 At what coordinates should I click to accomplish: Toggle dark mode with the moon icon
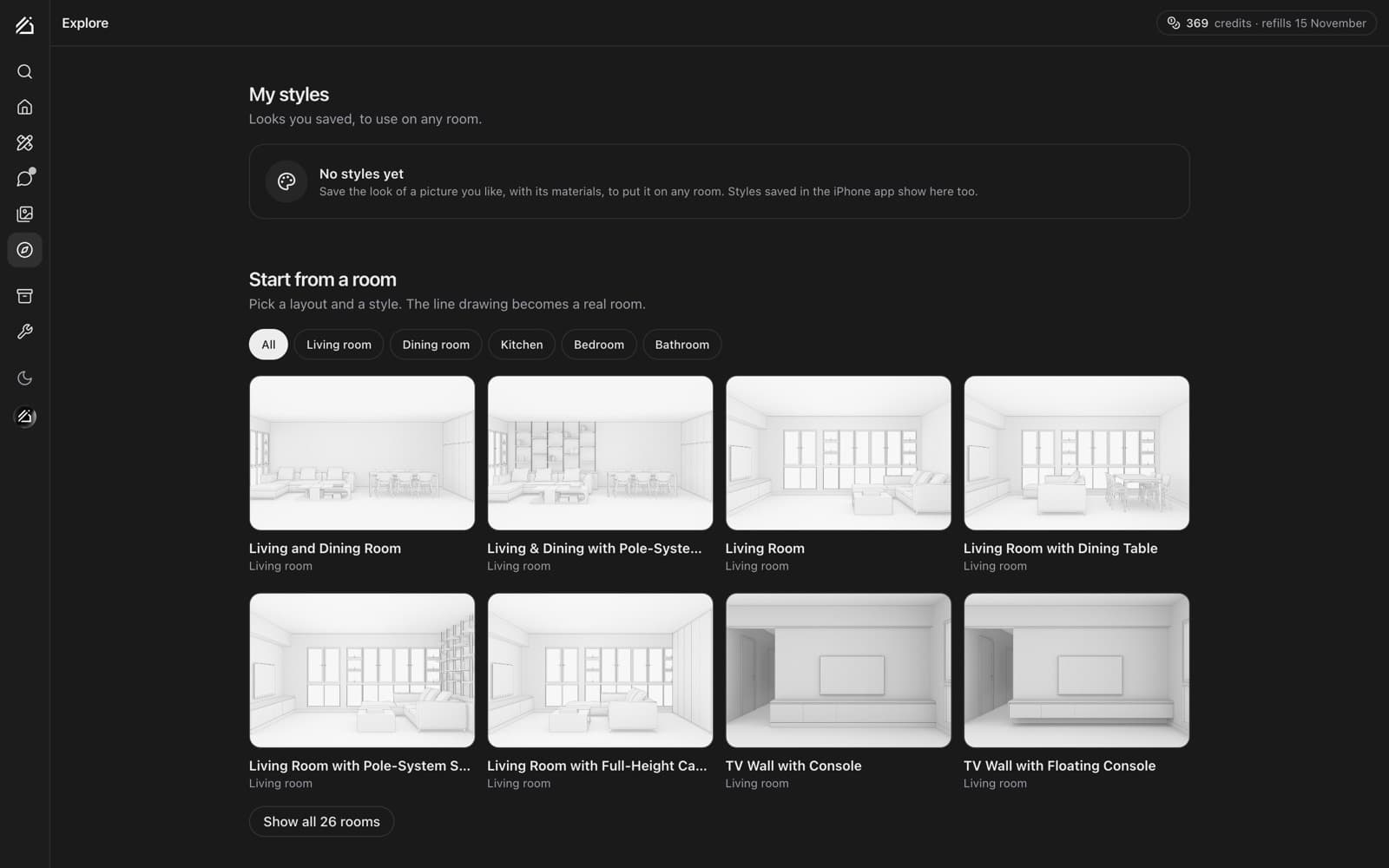(24, 378)
